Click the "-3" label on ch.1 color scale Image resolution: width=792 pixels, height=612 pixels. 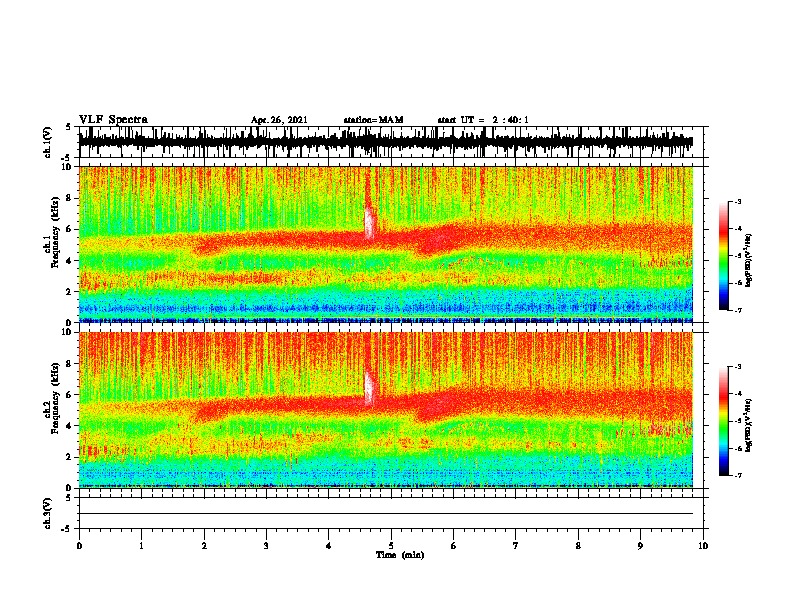[738, 202]
